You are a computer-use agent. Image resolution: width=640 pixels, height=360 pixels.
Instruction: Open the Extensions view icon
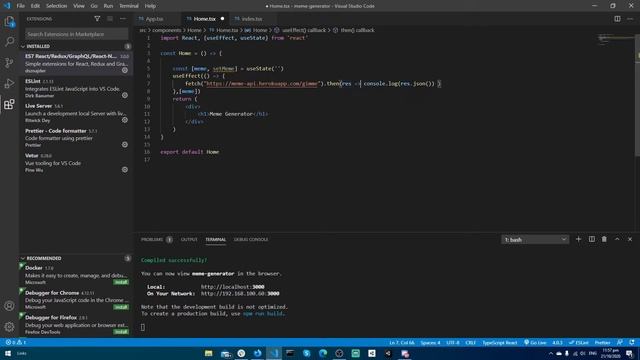click(9, 104)
